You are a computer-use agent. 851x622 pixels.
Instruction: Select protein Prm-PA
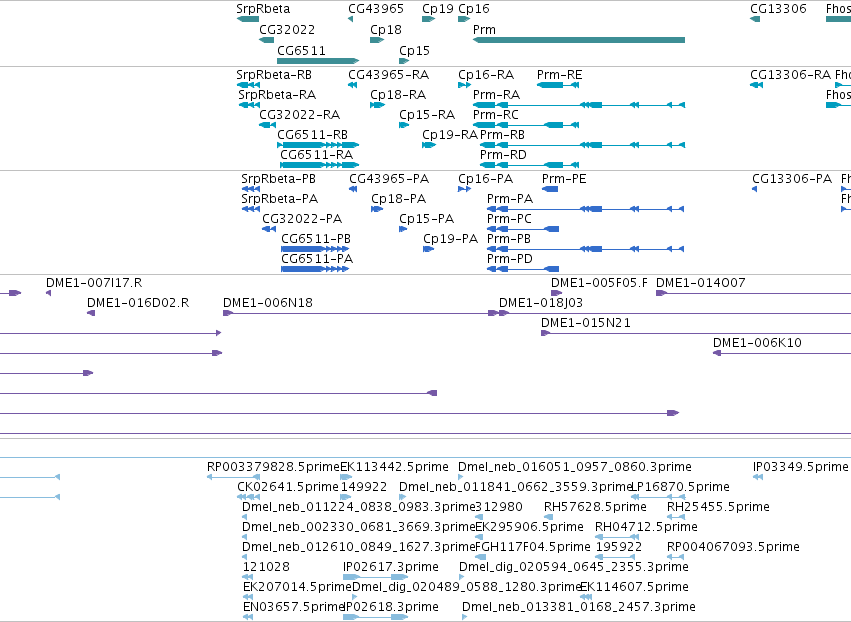click(510, 199)
